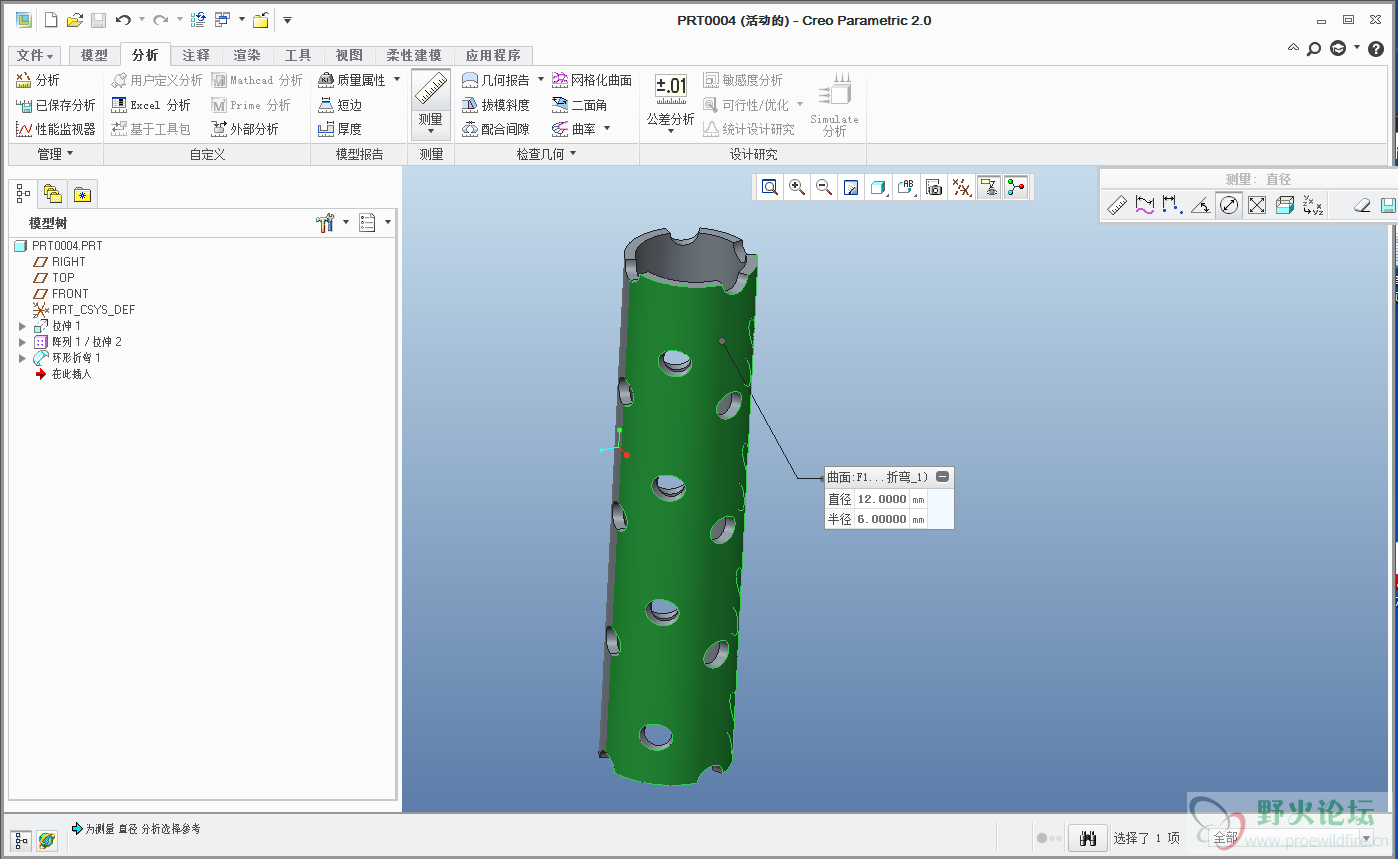Open the 渲染 ribbon tab
The image size is (1398, 859).
(247, 56)
